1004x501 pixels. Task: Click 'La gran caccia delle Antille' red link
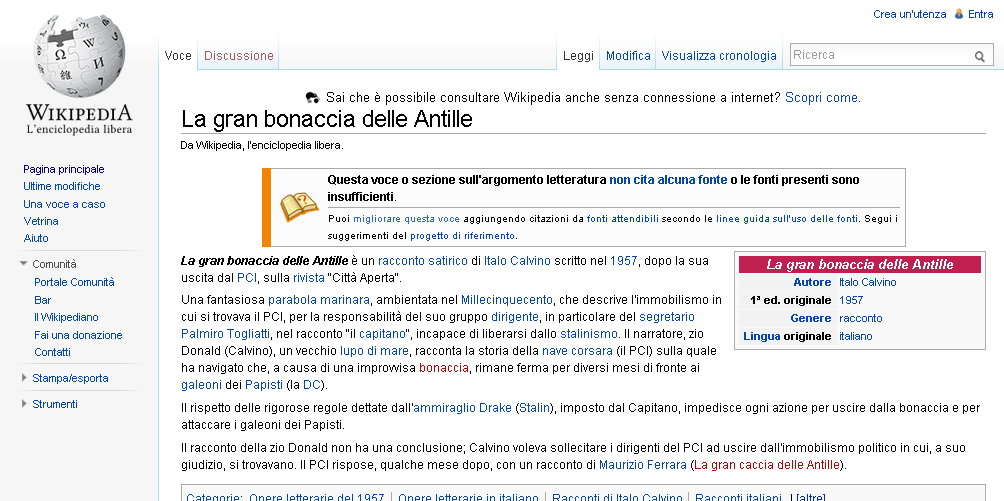(x=766, y=464)
